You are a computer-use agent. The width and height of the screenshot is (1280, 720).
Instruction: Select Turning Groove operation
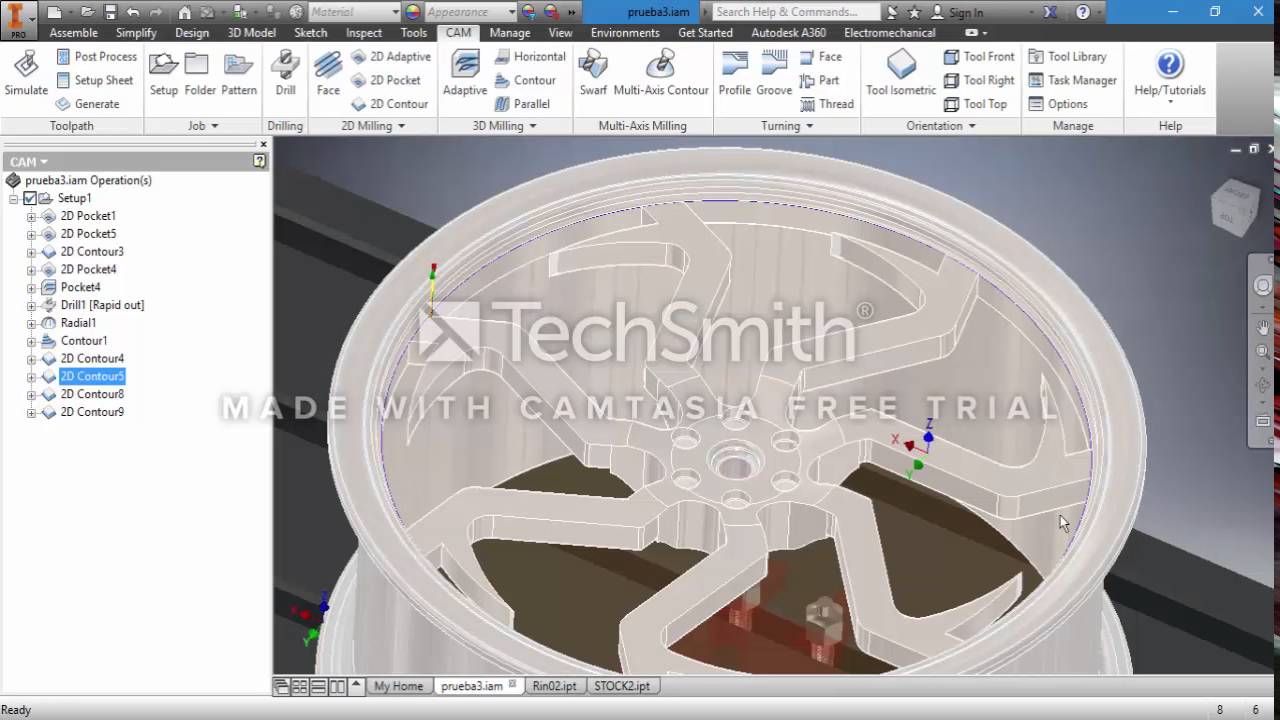pyautogui.click(x=774, y=73)
